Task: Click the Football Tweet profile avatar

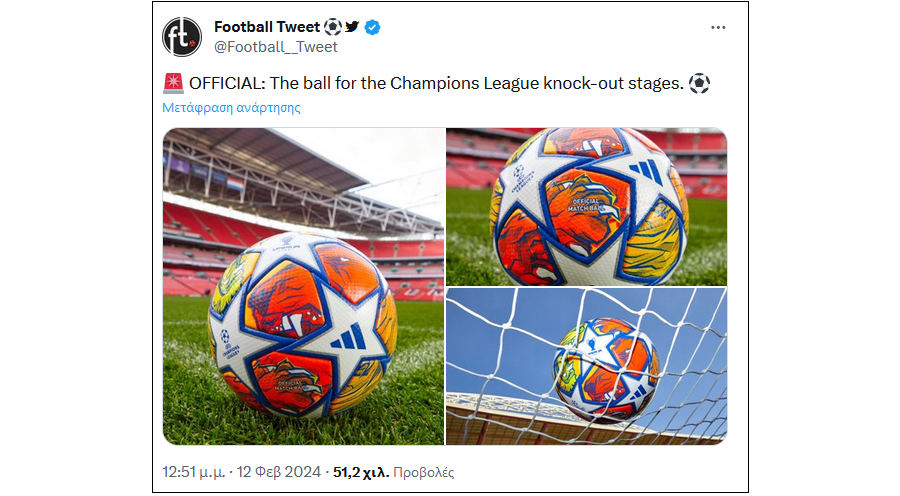Action: tap(182, 37)
